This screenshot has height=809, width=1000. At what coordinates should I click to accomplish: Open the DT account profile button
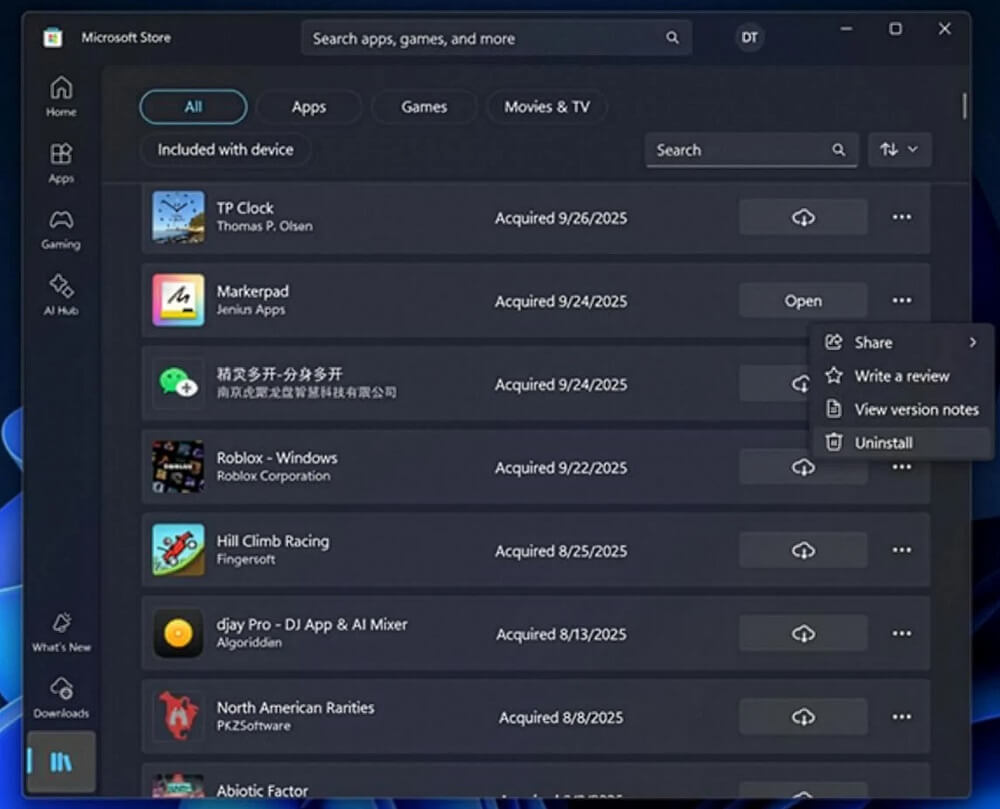tap(749, 37)
